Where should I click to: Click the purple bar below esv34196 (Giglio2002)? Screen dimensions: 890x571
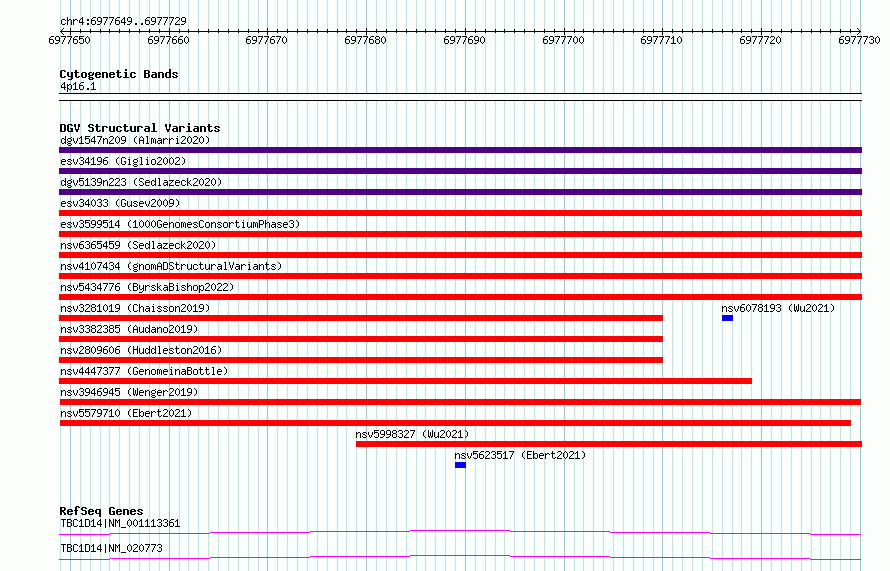pyautogui.click(x=460, y=171)
